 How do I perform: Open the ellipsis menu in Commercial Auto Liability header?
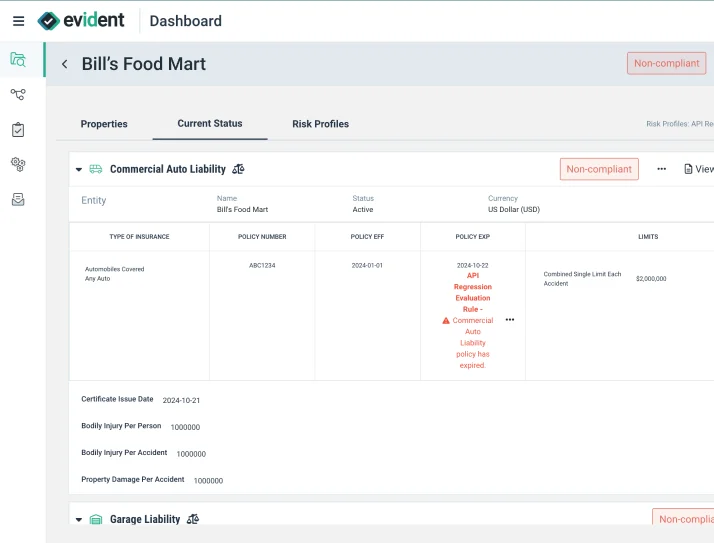pyautogui.click(x=662, y=169)
